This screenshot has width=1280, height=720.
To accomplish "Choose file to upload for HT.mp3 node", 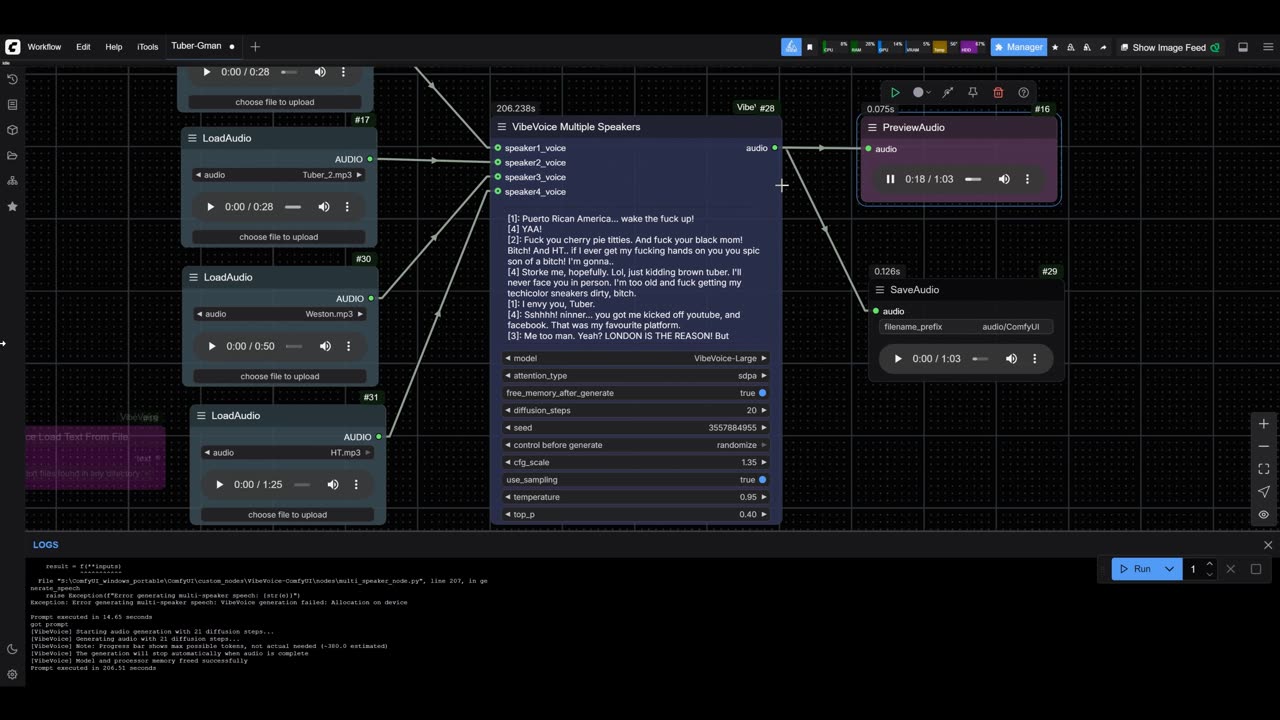I will tap(288, 514).
